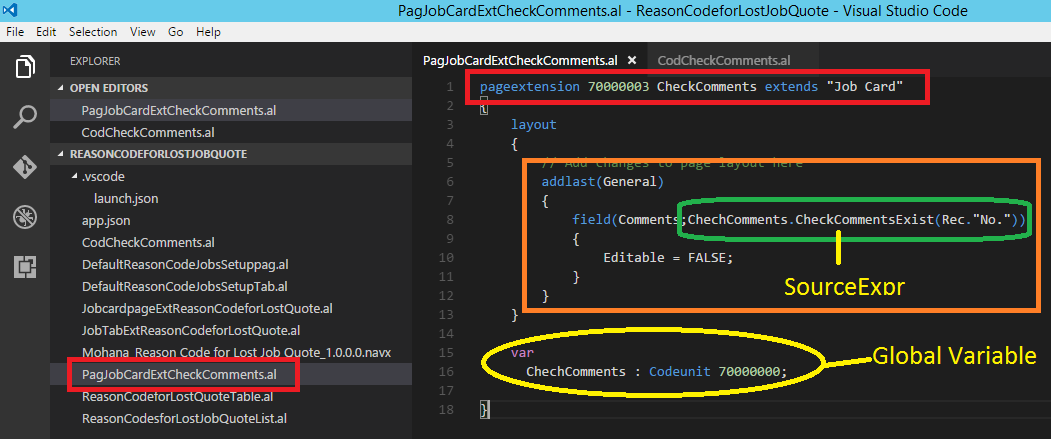Open the View menu

[x=143, y=32]
